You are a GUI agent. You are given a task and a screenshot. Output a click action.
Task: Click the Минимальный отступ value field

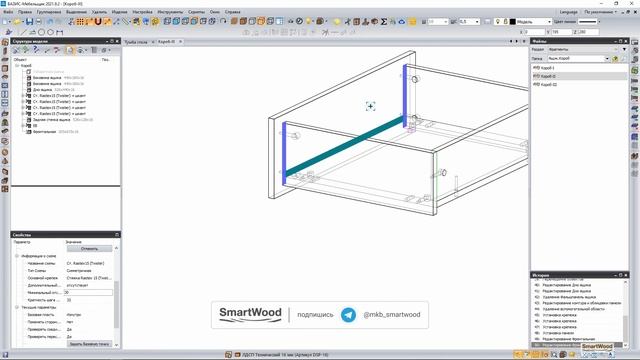pyautogui.click(x=88, y=293)
